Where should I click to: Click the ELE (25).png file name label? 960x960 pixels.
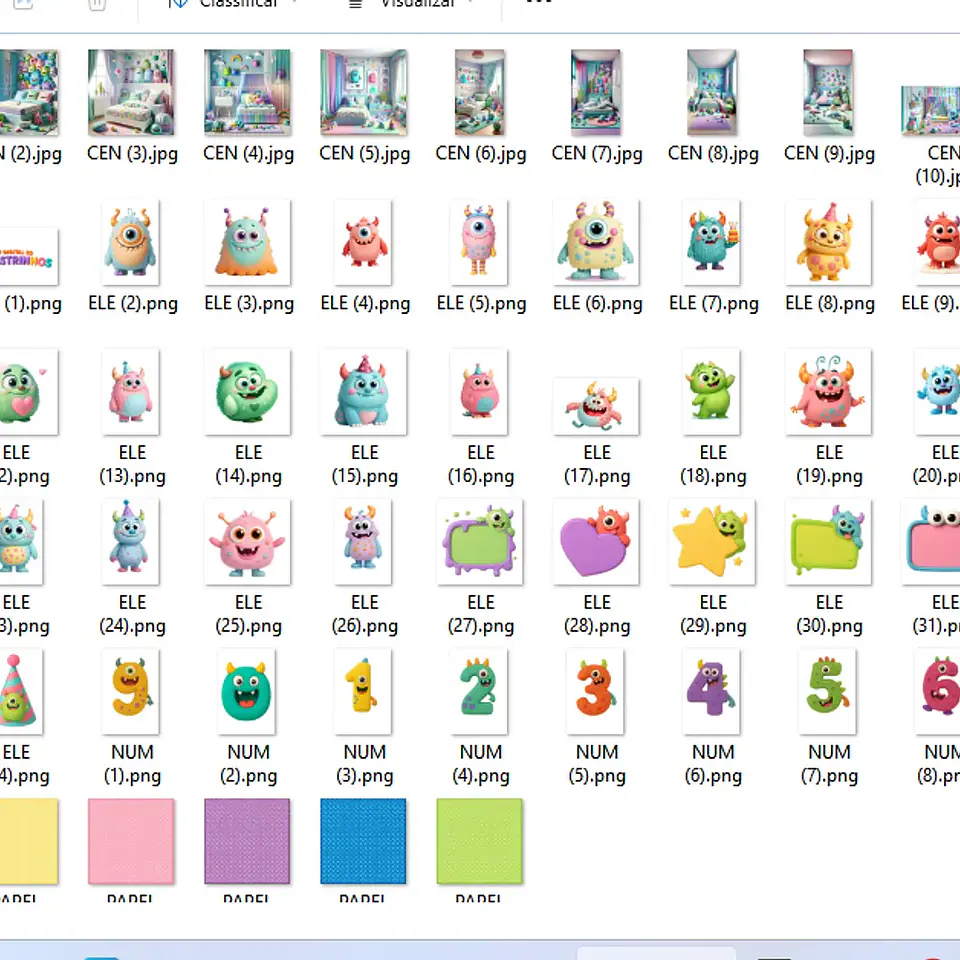point(249,614)
